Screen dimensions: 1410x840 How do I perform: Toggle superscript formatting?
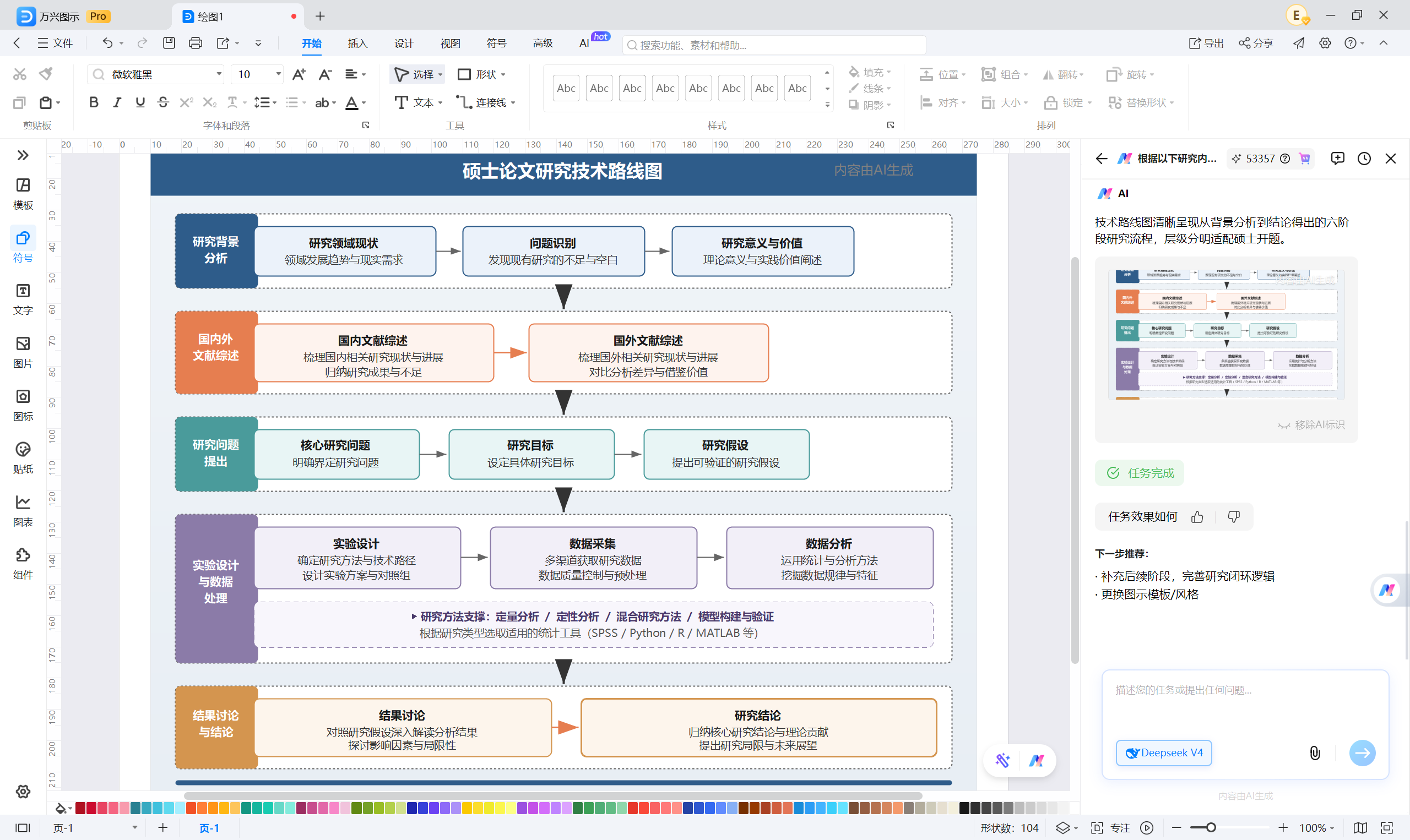pos(186,102)
